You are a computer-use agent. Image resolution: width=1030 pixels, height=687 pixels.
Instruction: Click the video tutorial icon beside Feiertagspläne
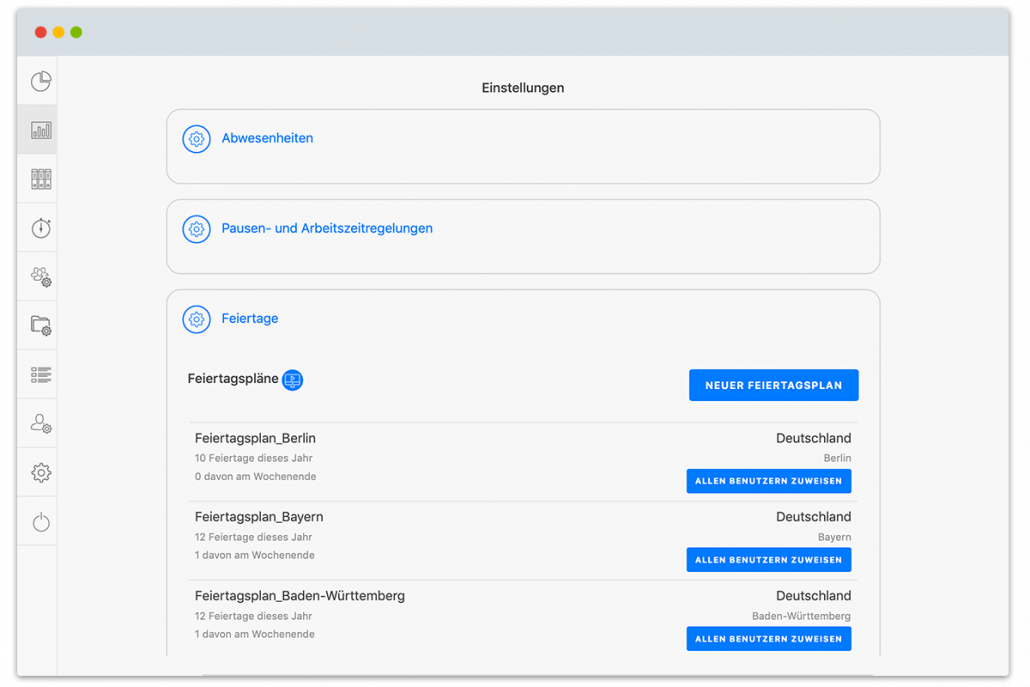click(292, 380)
